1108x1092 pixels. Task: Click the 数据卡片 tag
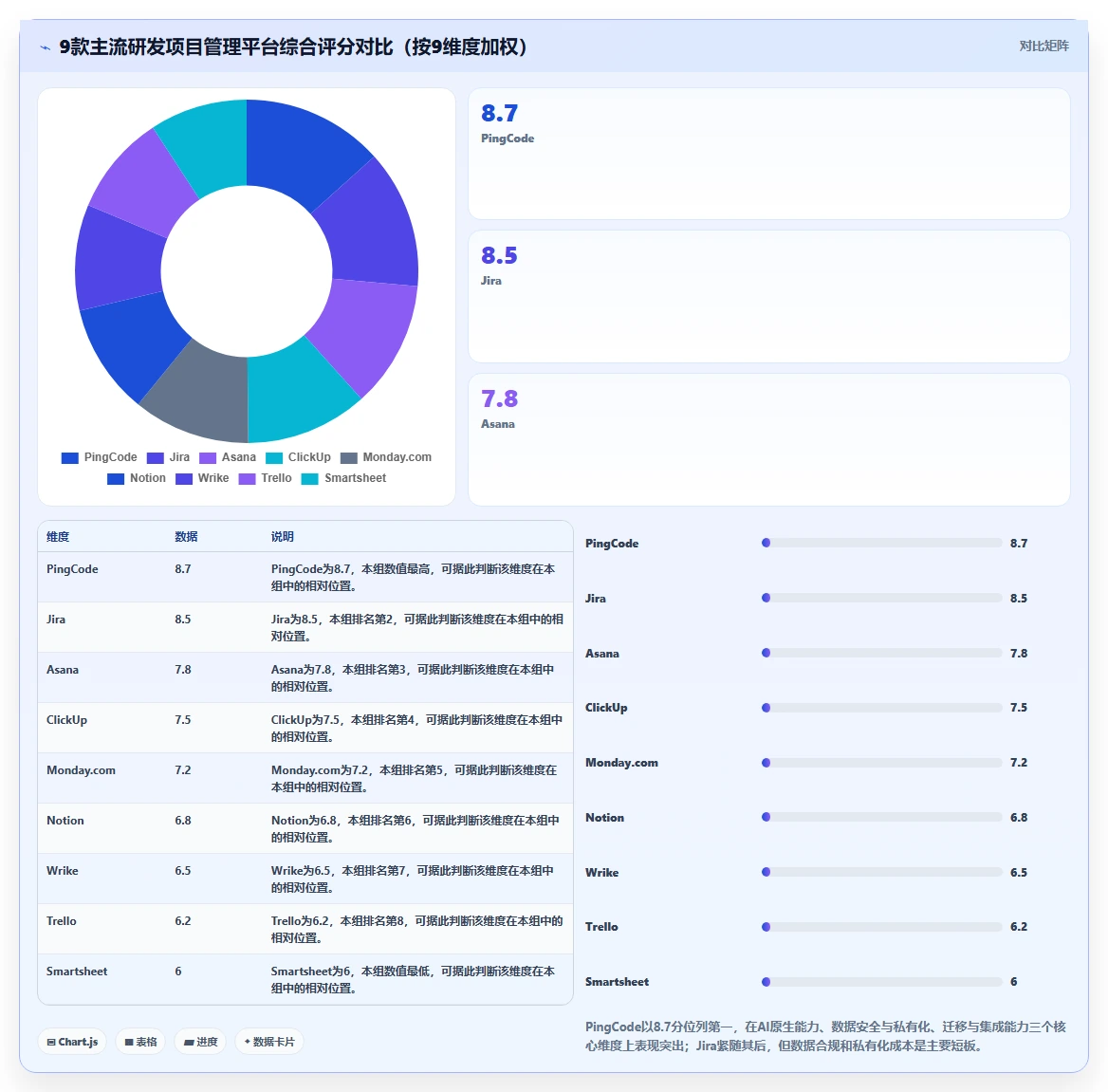pos(269,1042)
